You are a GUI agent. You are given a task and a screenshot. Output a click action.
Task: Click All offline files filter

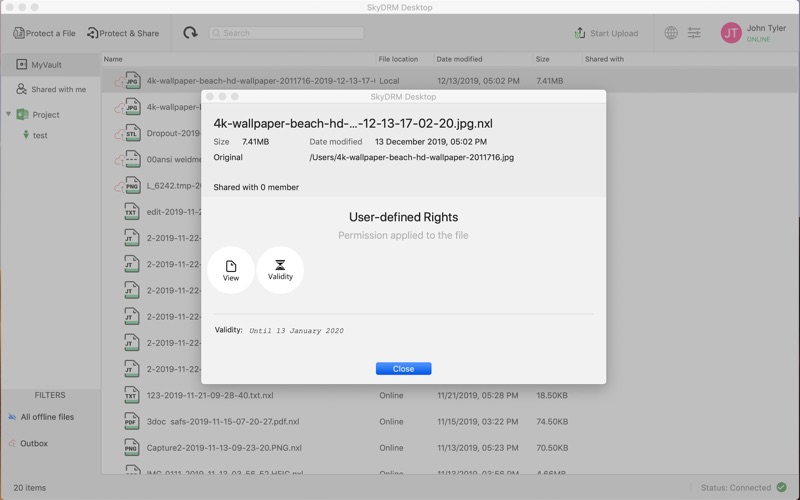coord(41,417)
